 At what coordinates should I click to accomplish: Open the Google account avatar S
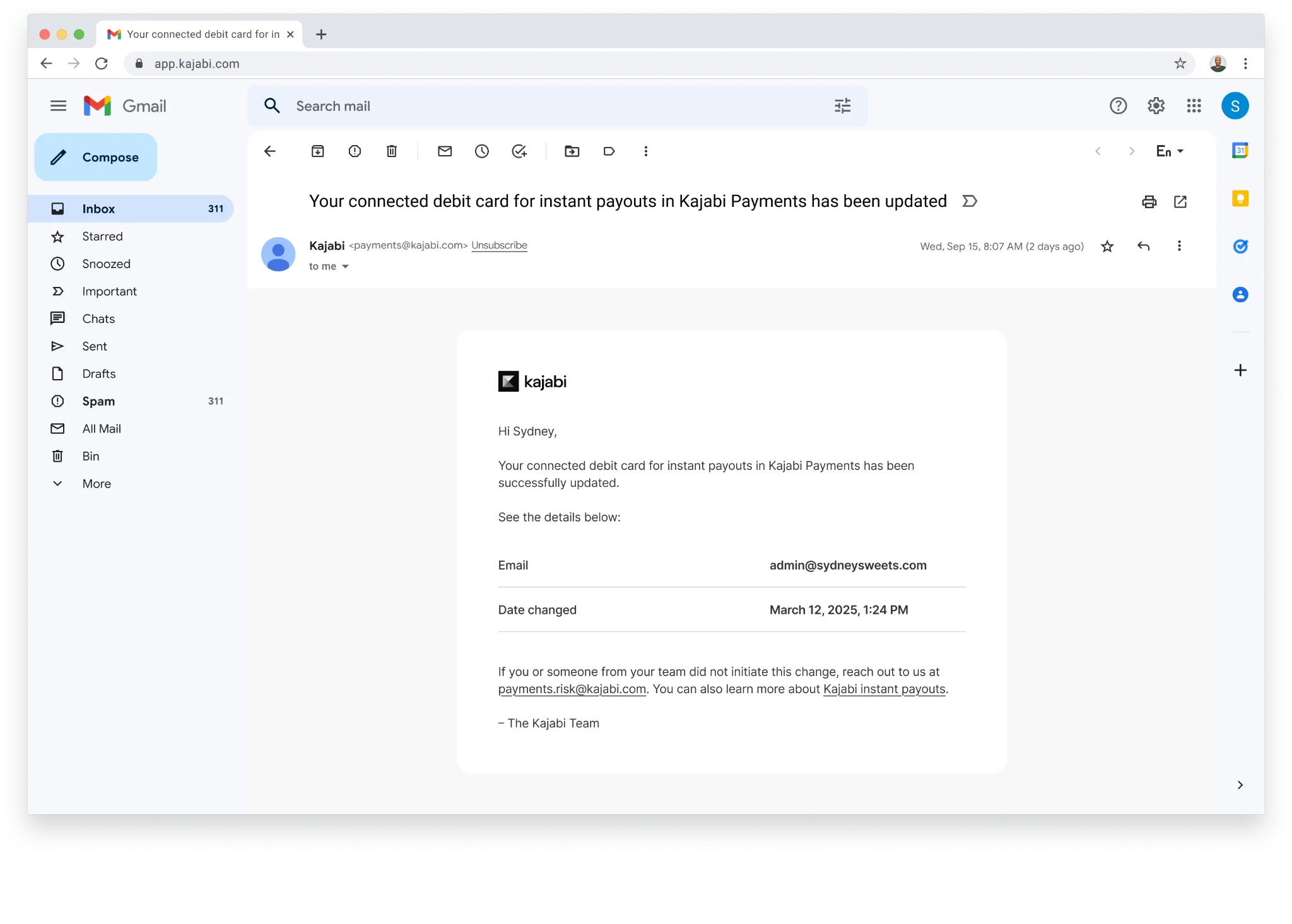click(x=1235, y=106)
